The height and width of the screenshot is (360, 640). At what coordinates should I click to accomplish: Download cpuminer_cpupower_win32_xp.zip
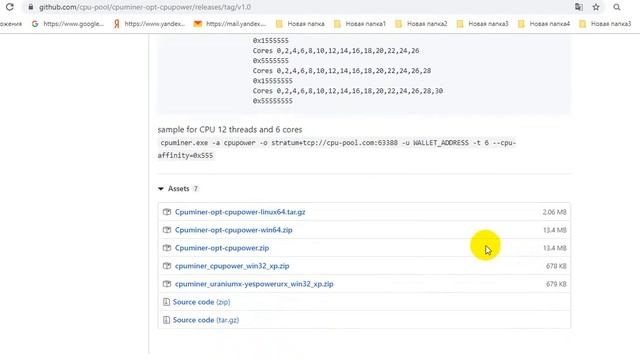232,266
